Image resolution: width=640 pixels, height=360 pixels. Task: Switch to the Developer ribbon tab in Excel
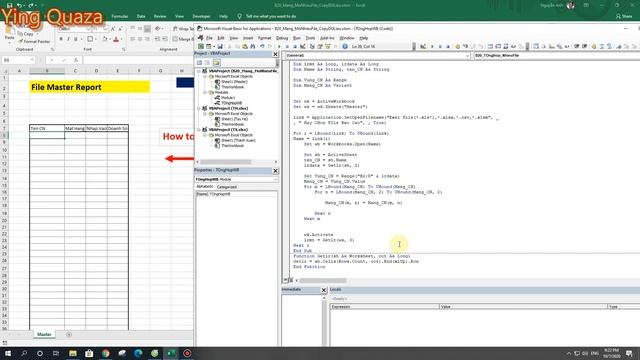tap(201, 16)
